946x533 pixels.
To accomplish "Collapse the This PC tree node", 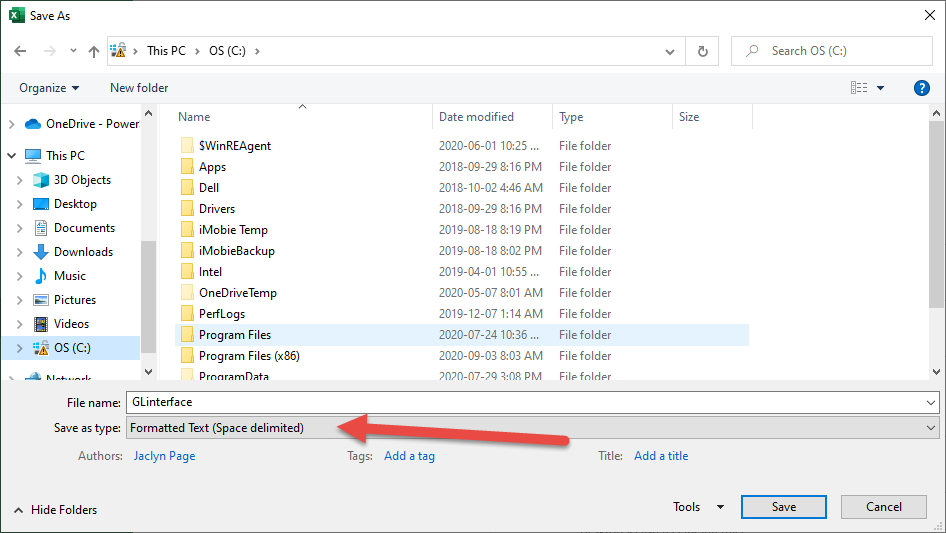I will pyautogui.click(x=12, y=156).
